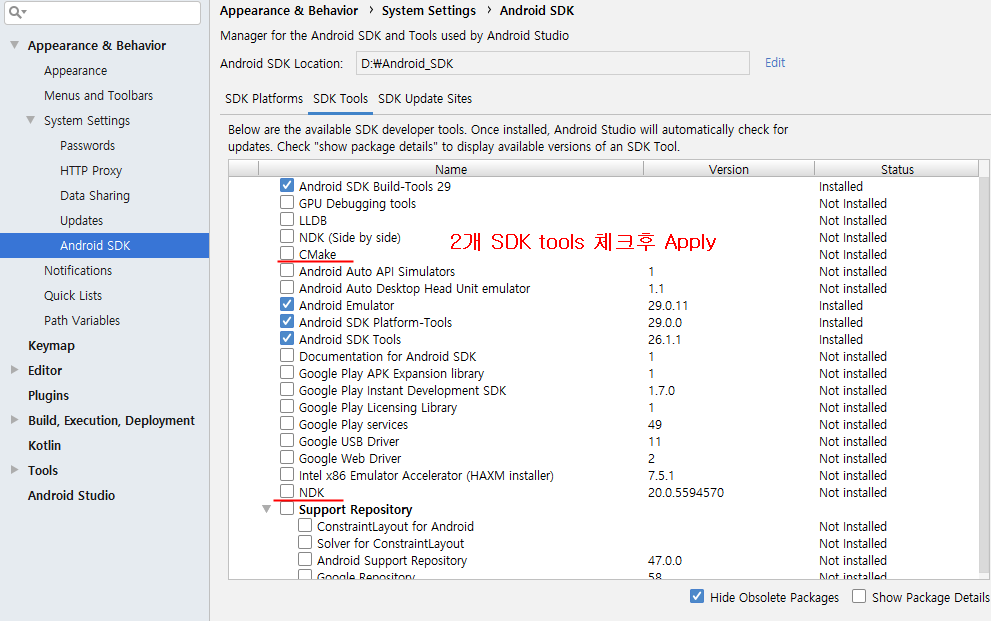
Task: Open the Keymap settings page
Action: pyautogui.click(x=51, y=346)
